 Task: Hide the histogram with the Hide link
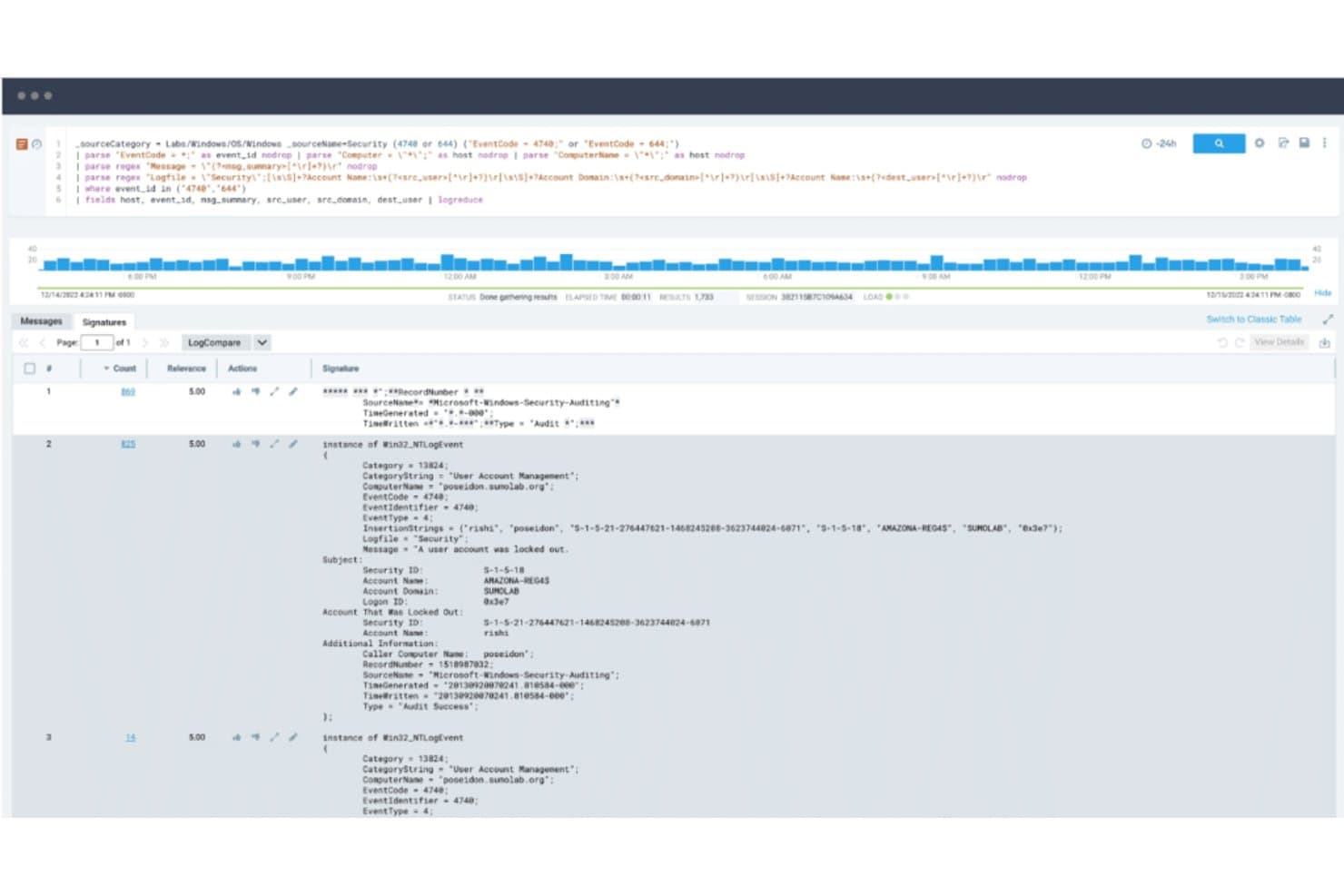1323,293
